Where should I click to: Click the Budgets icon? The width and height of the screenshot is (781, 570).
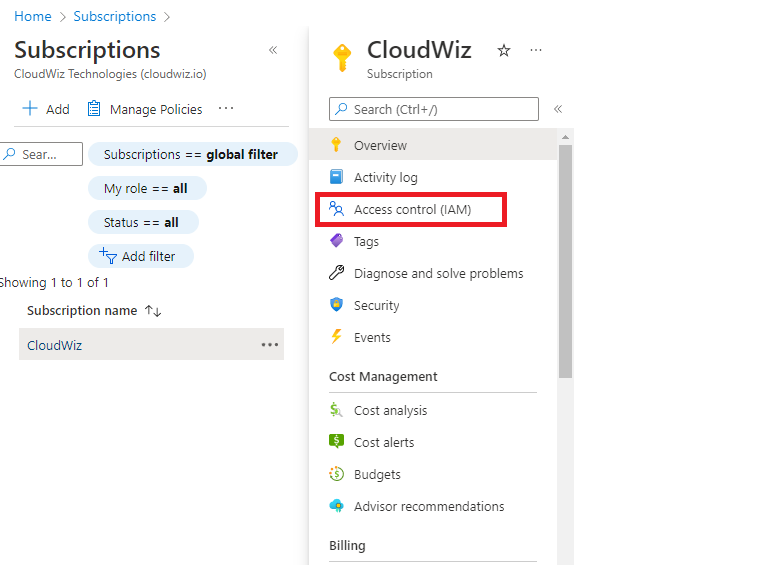pos(337,475)
